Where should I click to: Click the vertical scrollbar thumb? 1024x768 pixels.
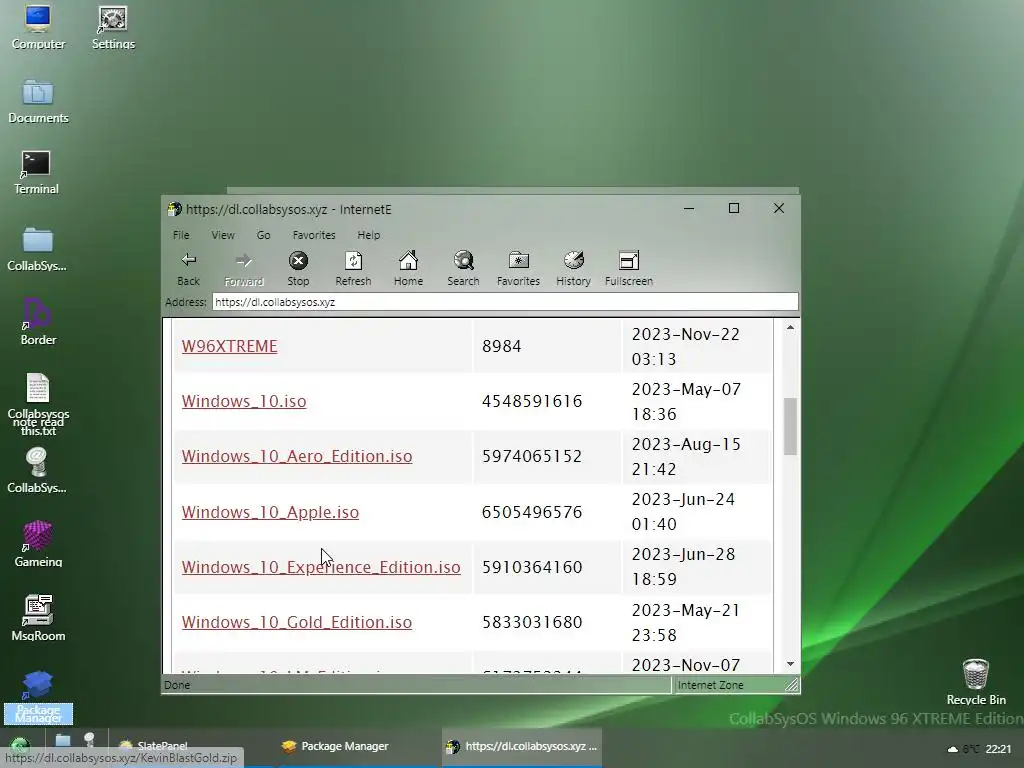coord(790,426)
